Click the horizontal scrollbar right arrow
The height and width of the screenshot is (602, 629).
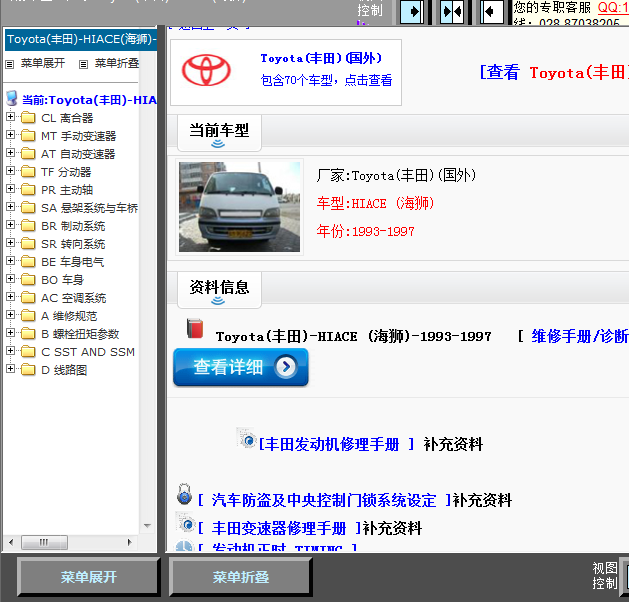[129, 542]
